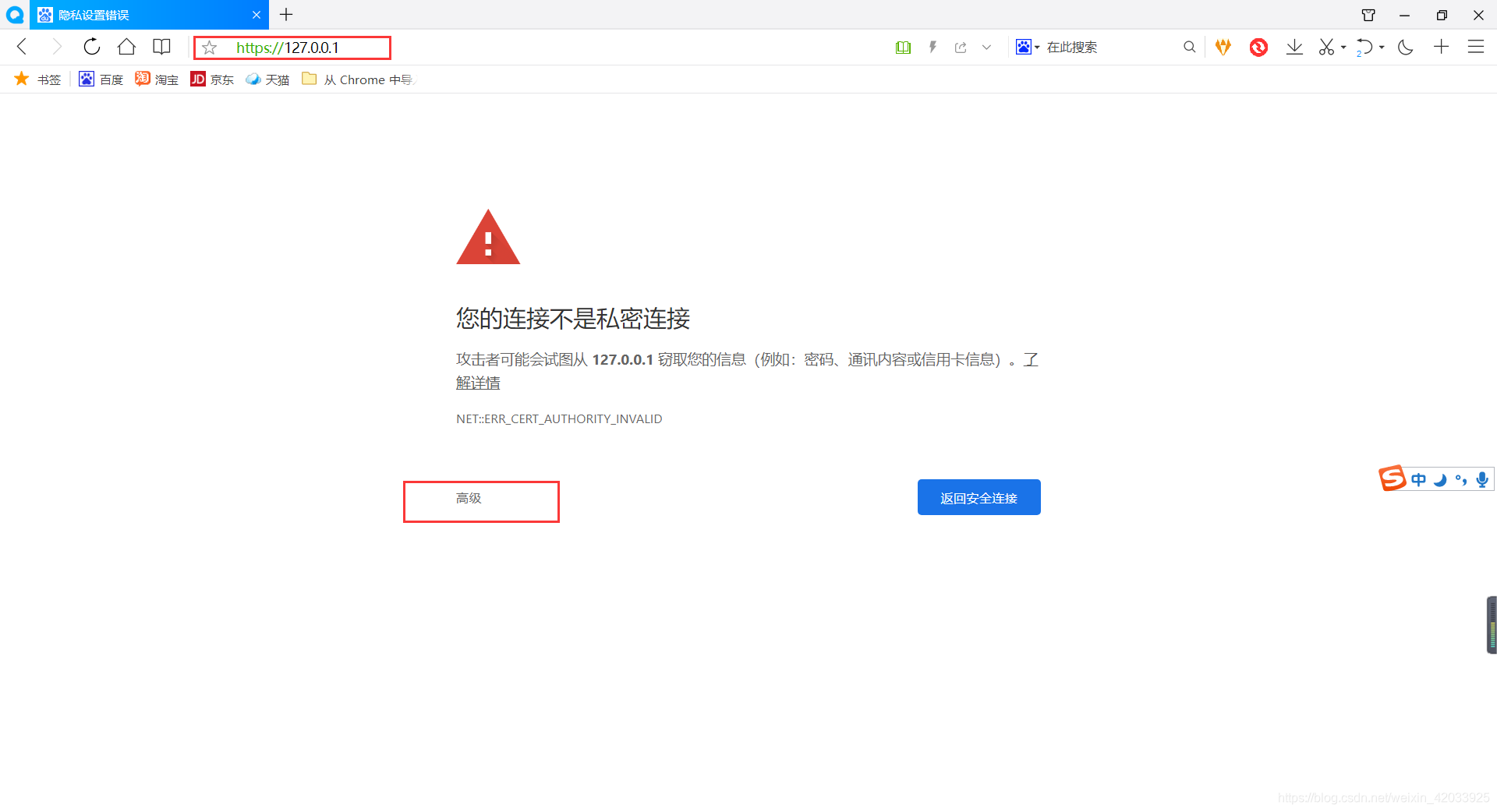This screenshot has height=812, width=1497.
Task: Open the download manager
Action: tap(1294, 47)
